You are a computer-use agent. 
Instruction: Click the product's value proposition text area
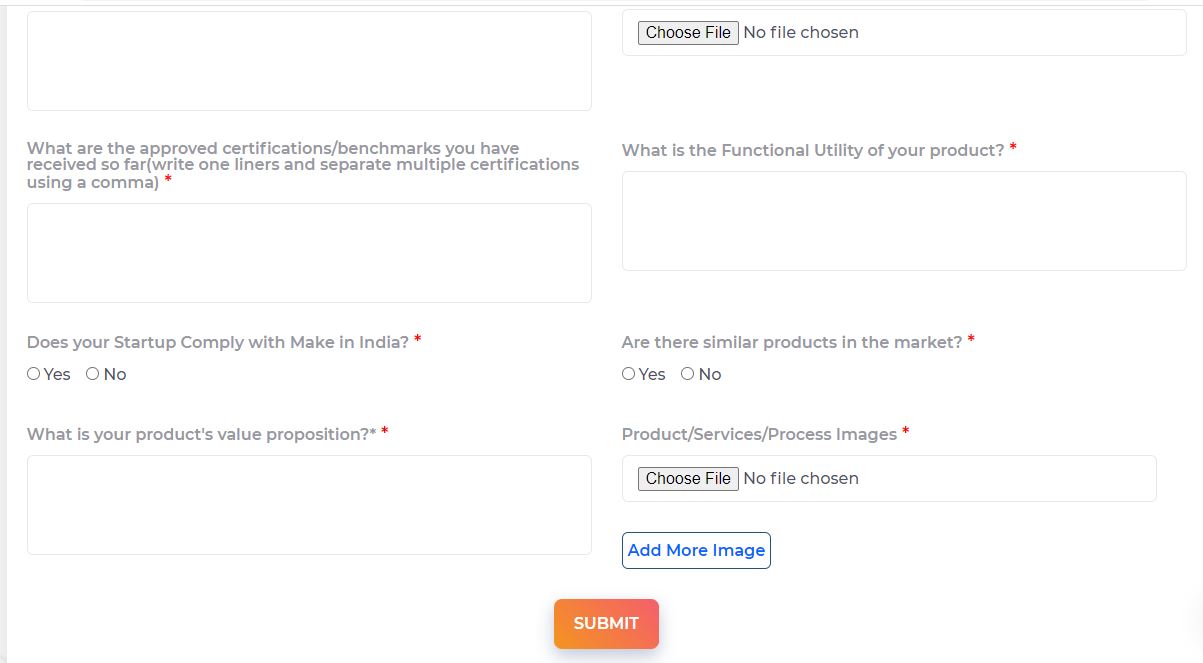point(309,505)
